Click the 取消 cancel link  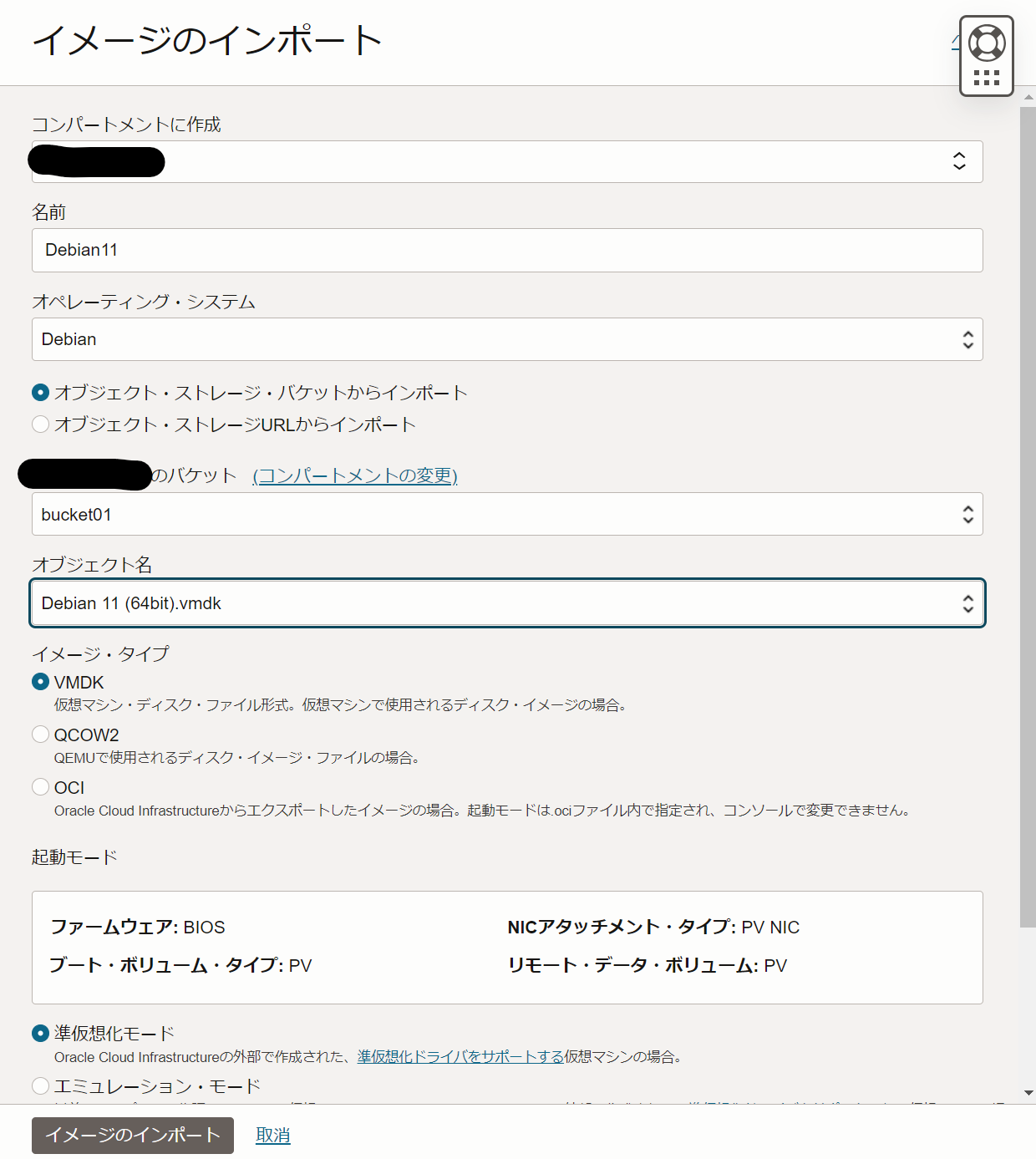tap(273, 1135)
